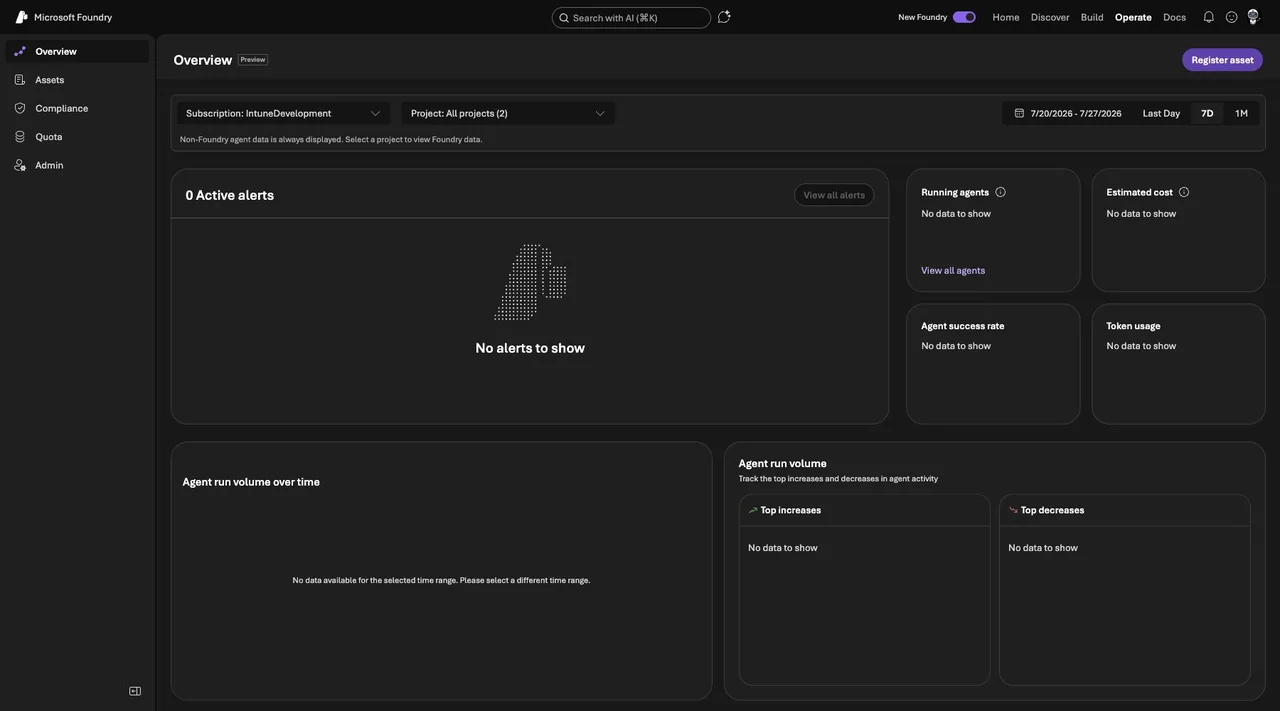Click 'Track the top increases and decreases' subtitle
Screen dimensions: 1280x711
coord(838,479)
